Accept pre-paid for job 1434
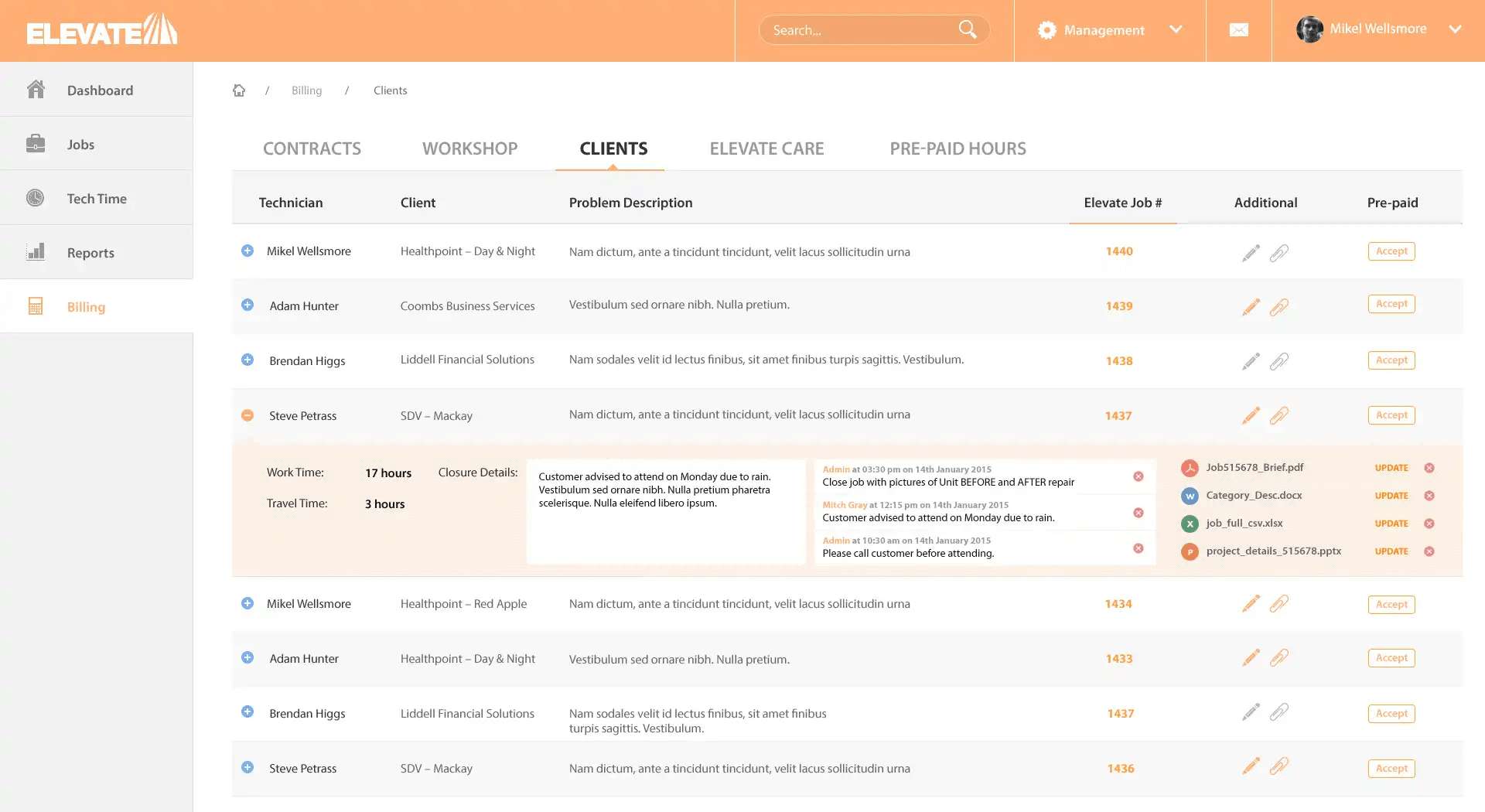This screenshot has width=1485, height=812. (1391, 605)
